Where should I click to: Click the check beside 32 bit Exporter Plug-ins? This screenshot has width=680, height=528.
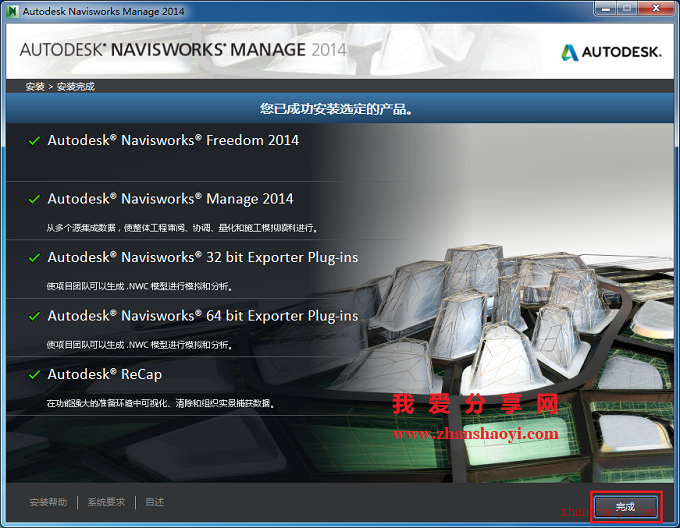(34, 258)
